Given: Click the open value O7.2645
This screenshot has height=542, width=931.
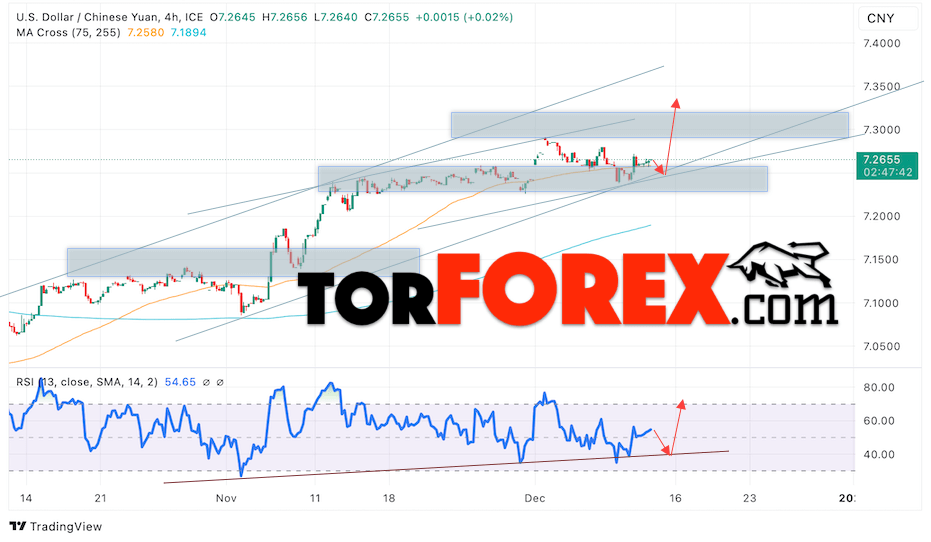Looking at the screenshot, I should tap(232, 17).
